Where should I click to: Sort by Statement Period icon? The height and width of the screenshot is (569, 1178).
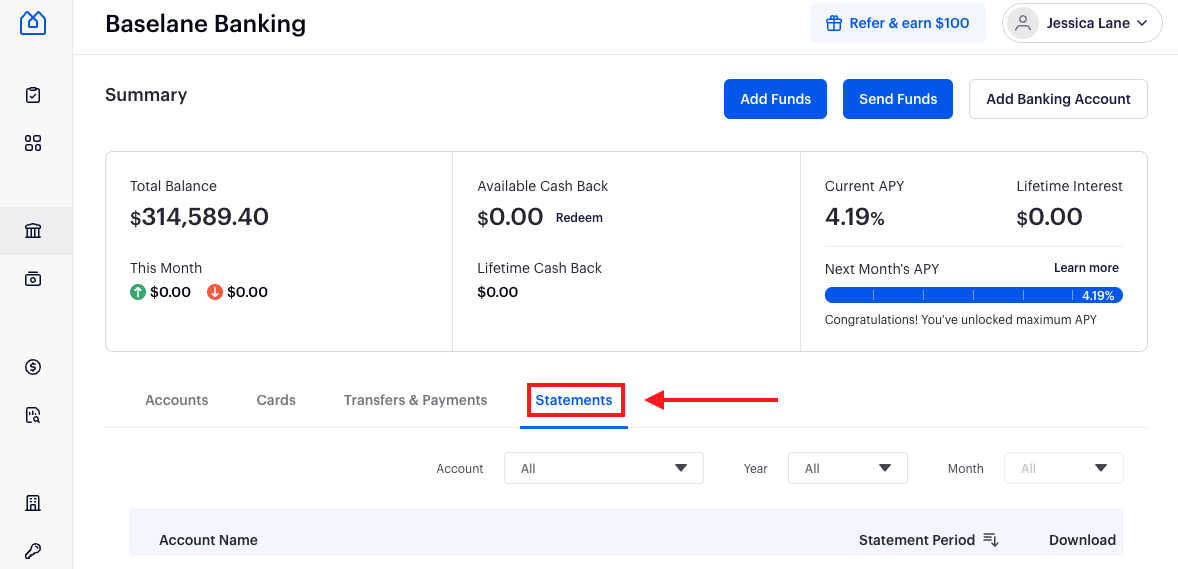[x=991, y=540]
